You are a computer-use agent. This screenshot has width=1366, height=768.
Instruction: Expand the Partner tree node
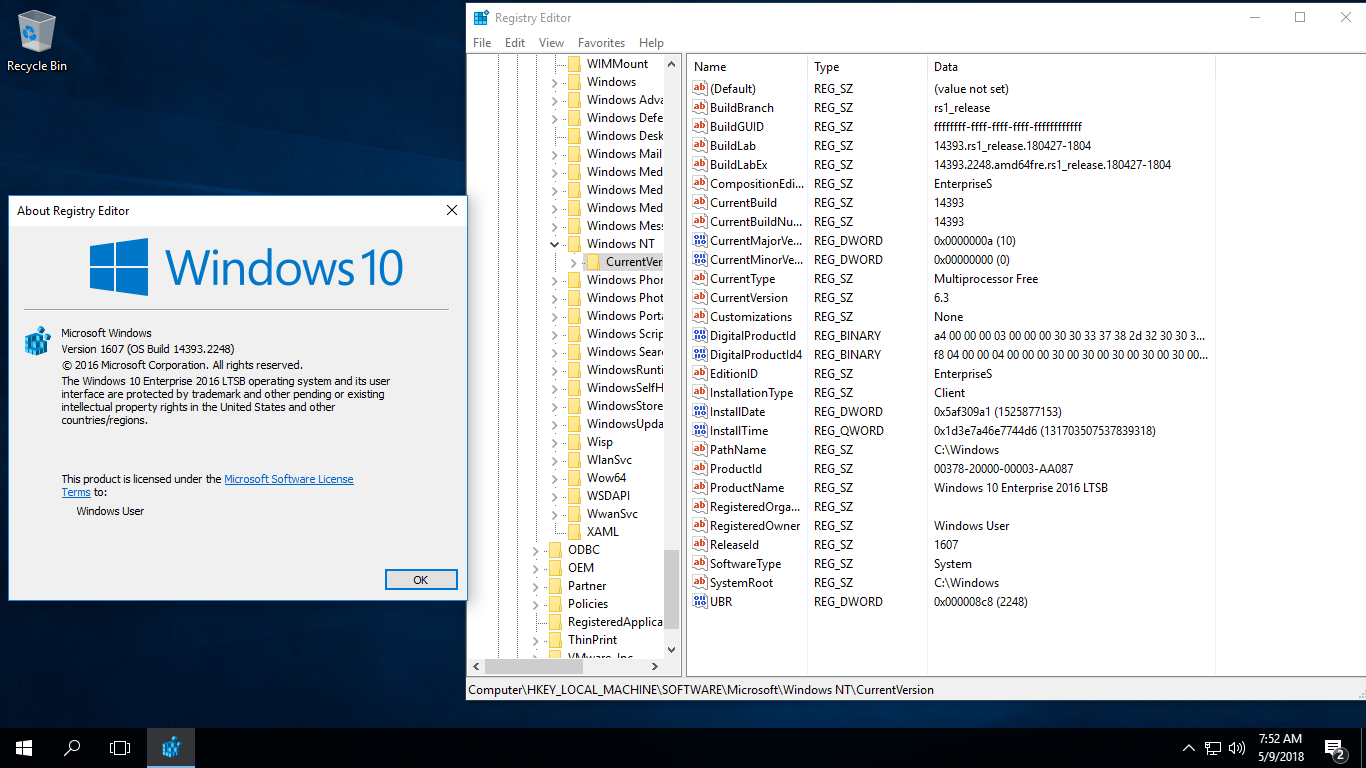[x=536, y=586]
